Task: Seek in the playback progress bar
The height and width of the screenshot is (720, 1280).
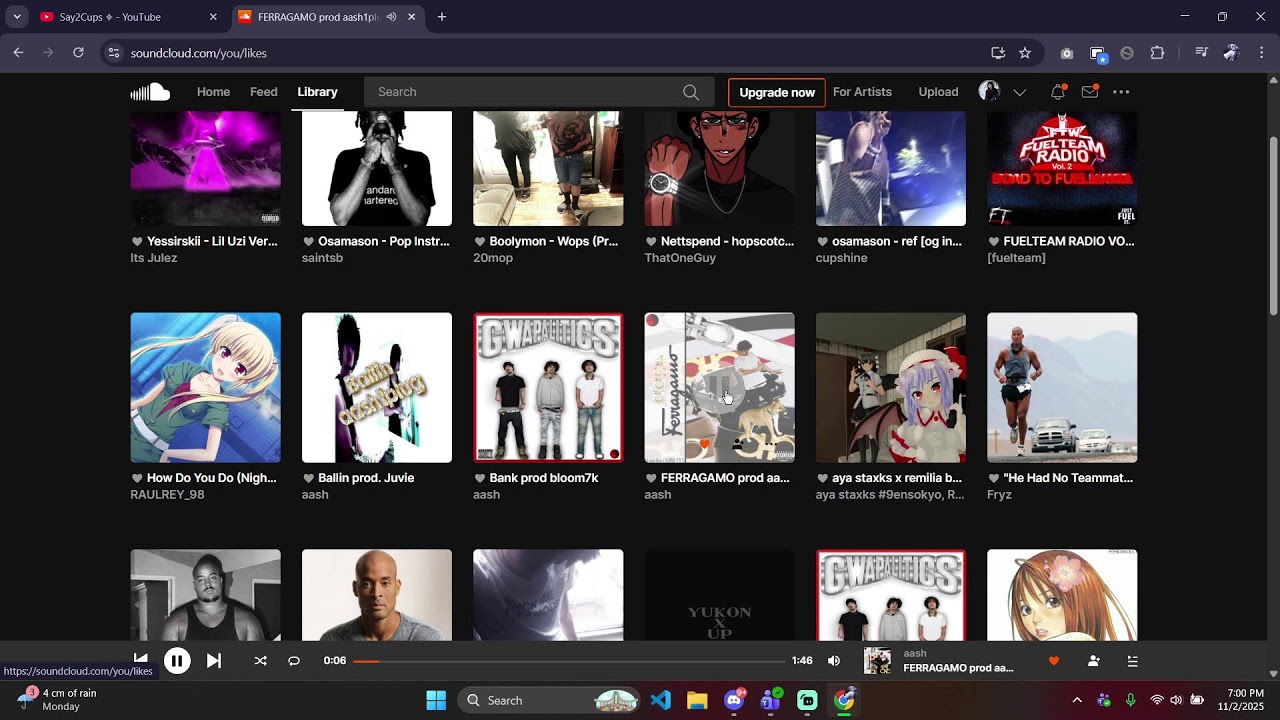Action: tap(570, 661)
